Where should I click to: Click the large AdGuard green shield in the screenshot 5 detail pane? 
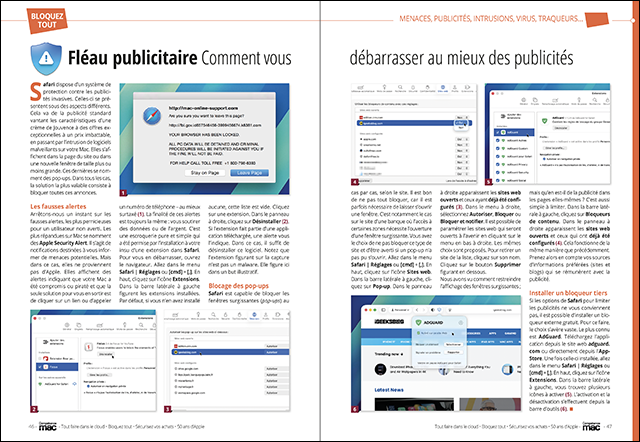[x=544, y=122]
